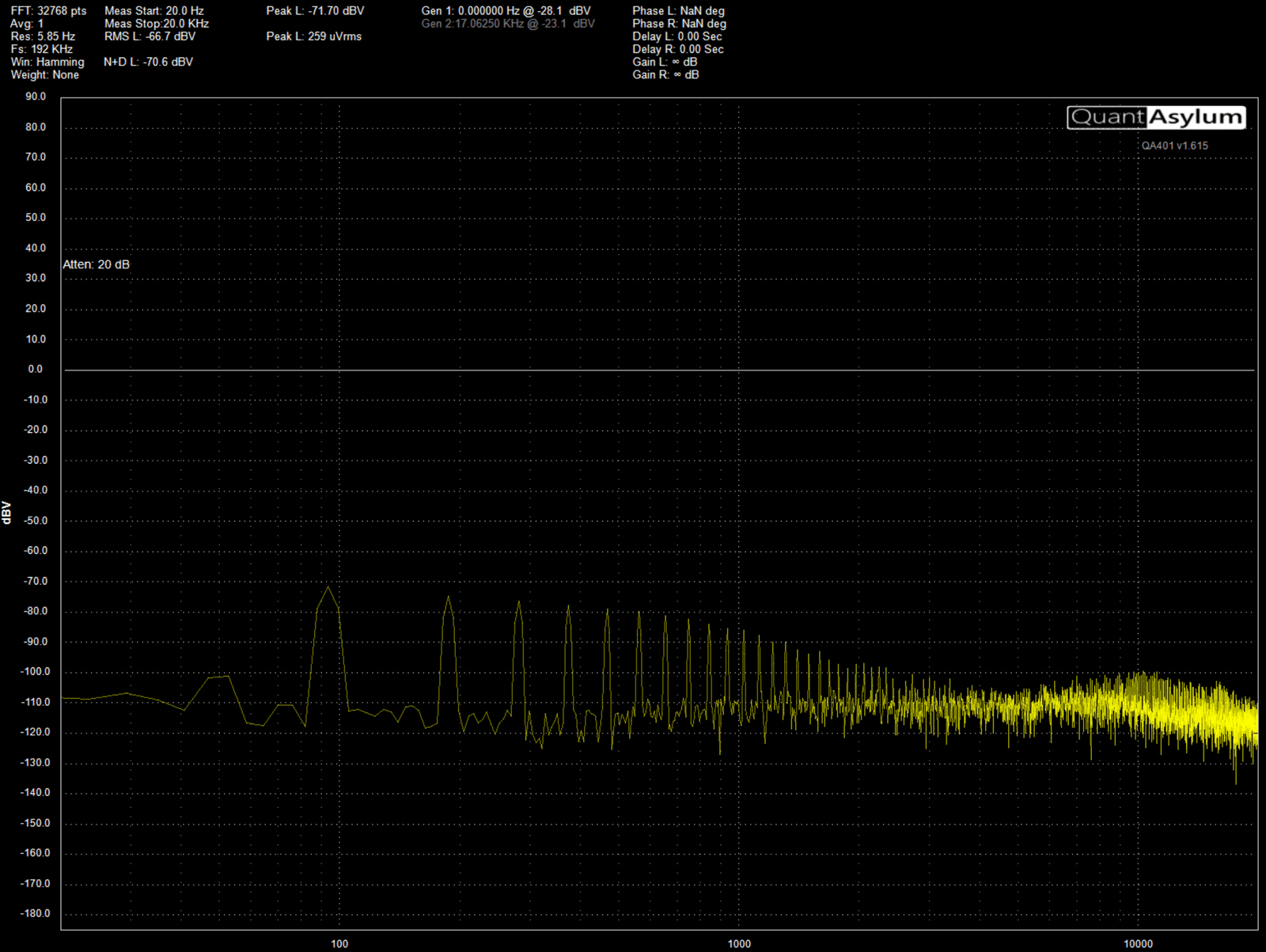Click the "Delay L: 0.00 Sec" readout
The width and height of the screenshot is (1266, 952).
coord(677,36)
